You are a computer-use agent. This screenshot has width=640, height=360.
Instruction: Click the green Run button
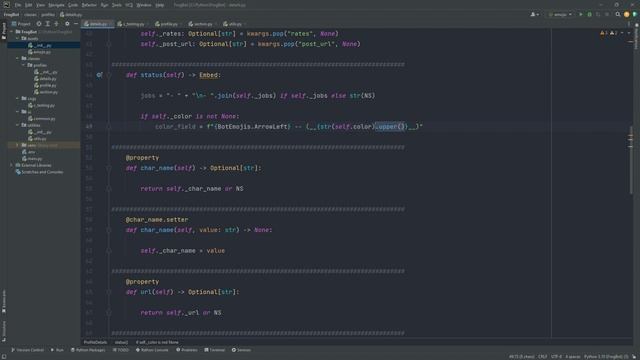tap(580, 14)
